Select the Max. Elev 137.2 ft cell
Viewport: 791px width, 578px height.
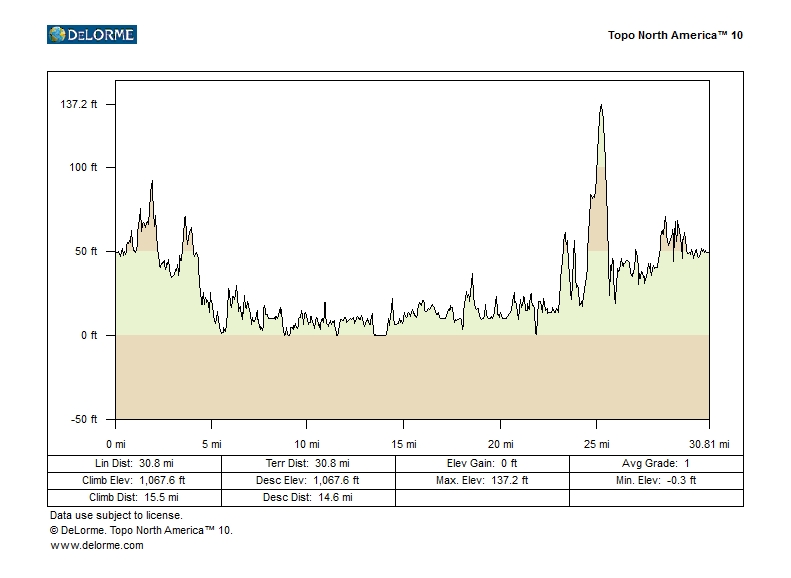pyautogui.click(x=482, y=480)
